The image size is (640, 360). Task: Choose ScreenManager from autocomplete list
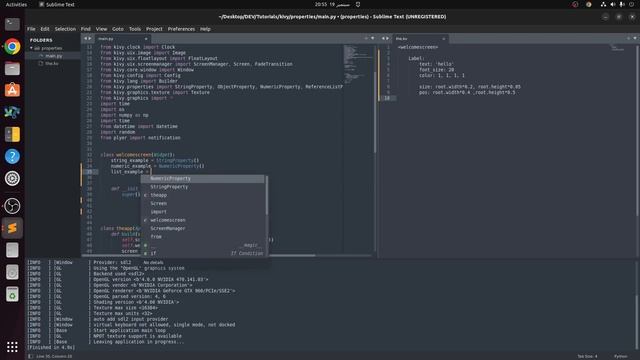point(203,229)
